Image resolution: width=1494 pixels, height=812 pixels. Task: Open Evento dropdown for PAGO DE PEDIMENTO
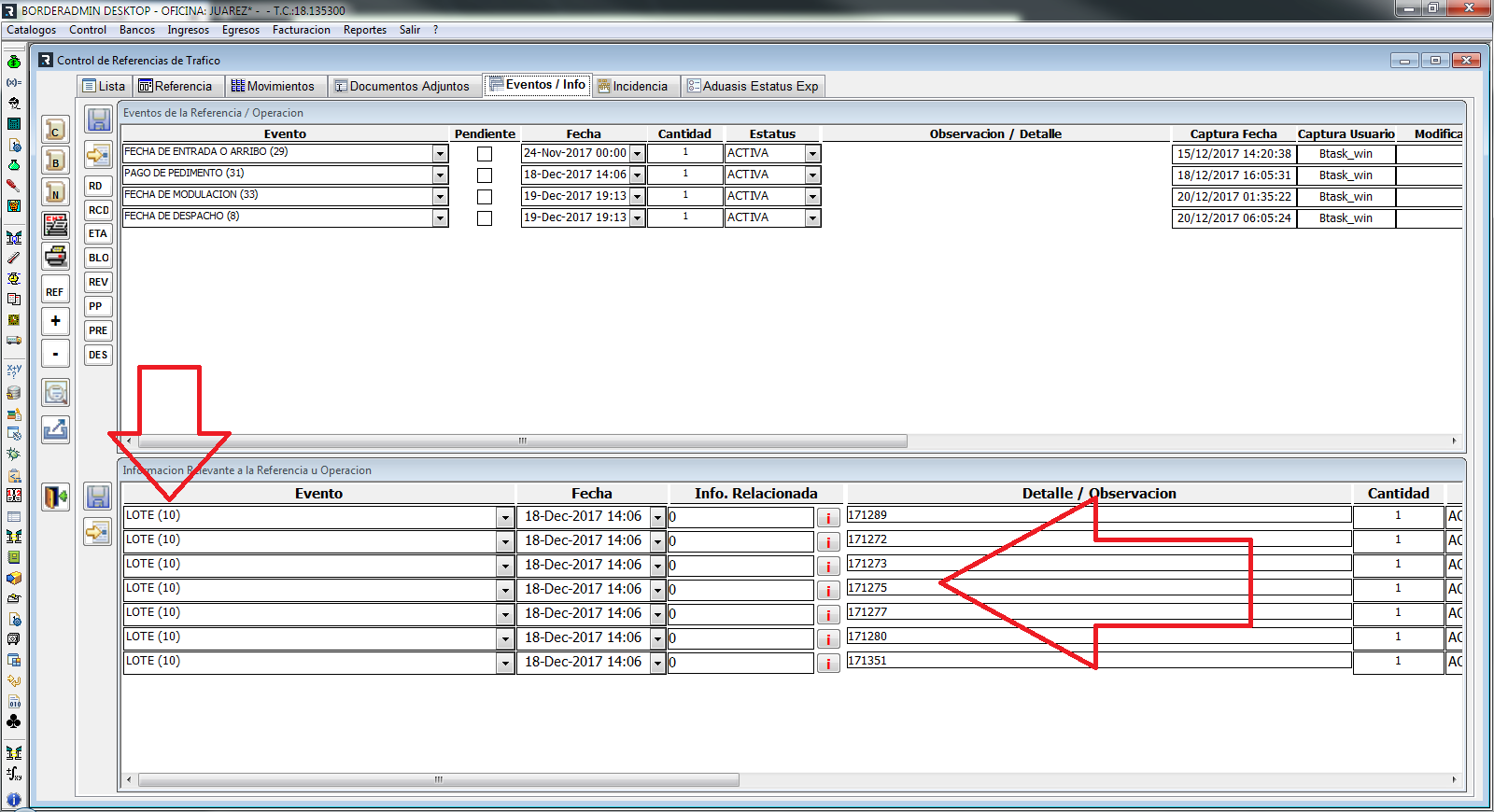pos(440,175)
